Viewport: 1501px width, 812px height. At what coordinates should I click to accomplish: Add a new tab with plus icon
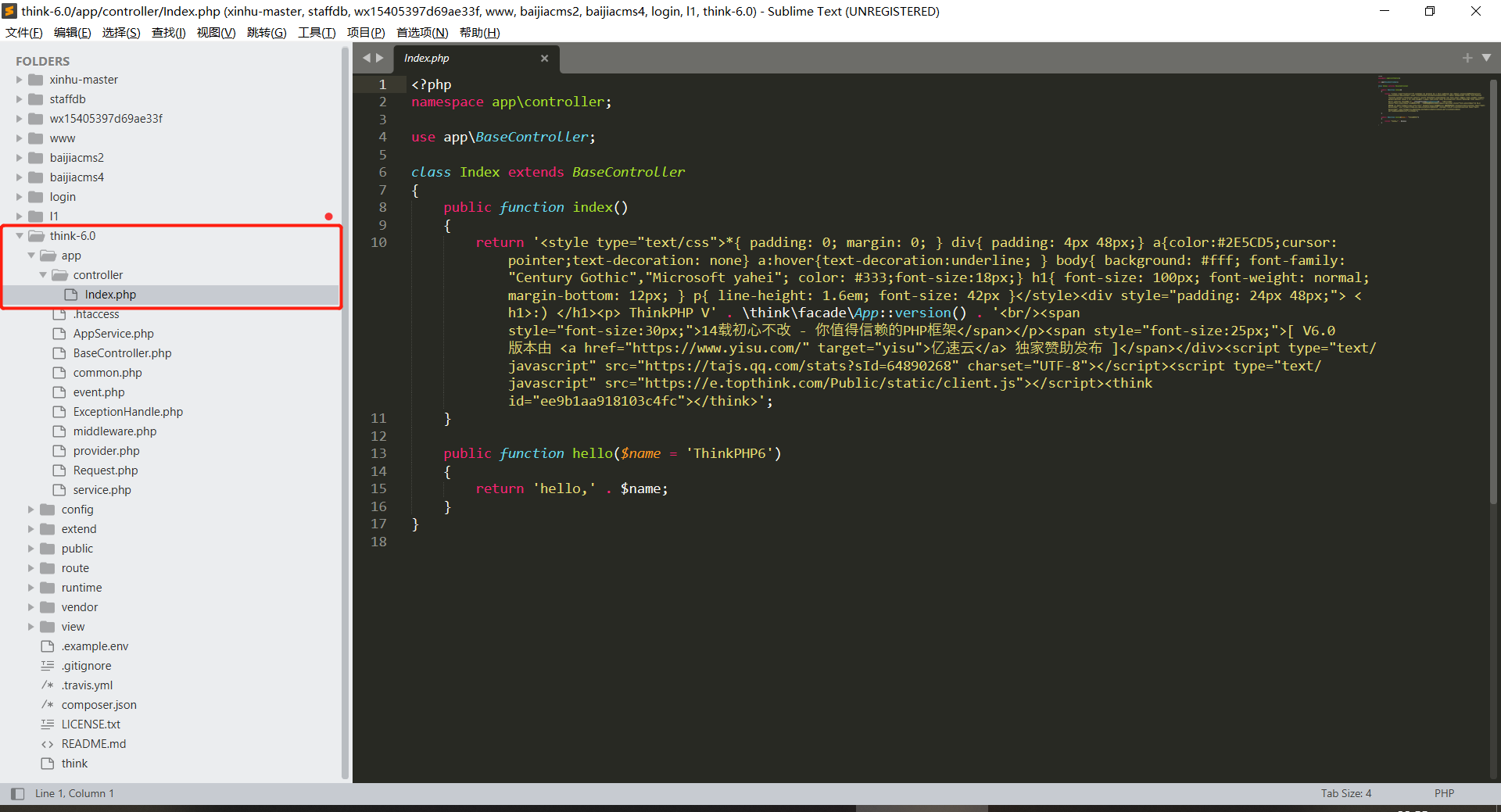pos(1467,58)
